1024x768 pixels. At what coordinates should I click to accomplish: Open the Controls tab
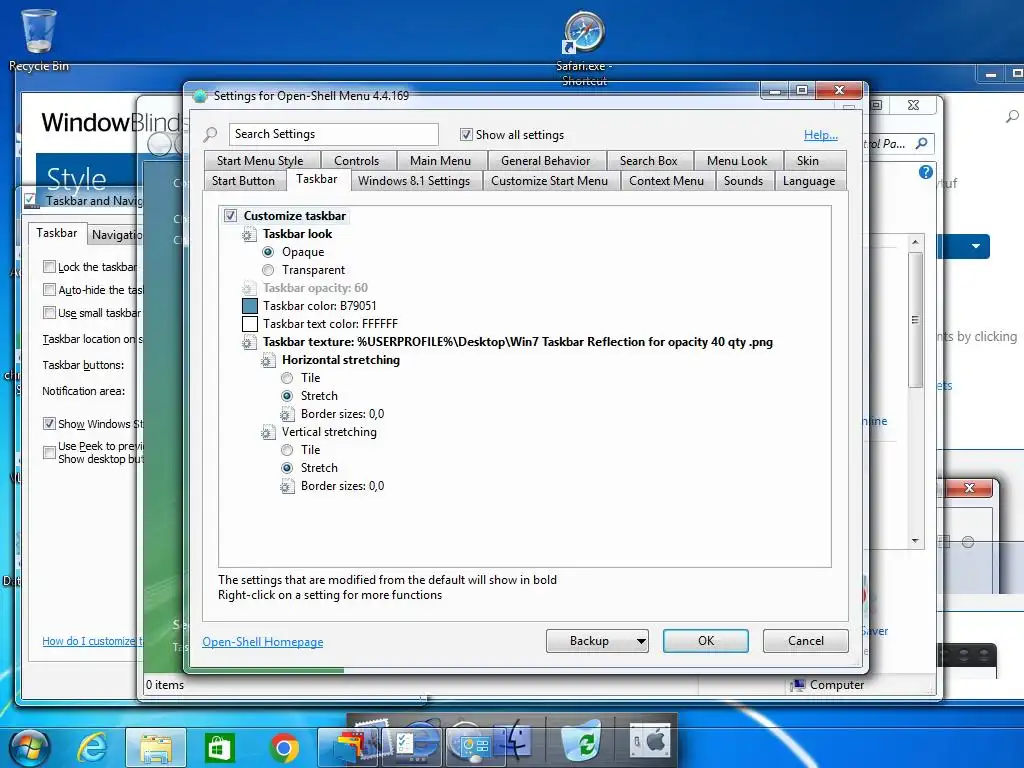(x=357, y=161)
